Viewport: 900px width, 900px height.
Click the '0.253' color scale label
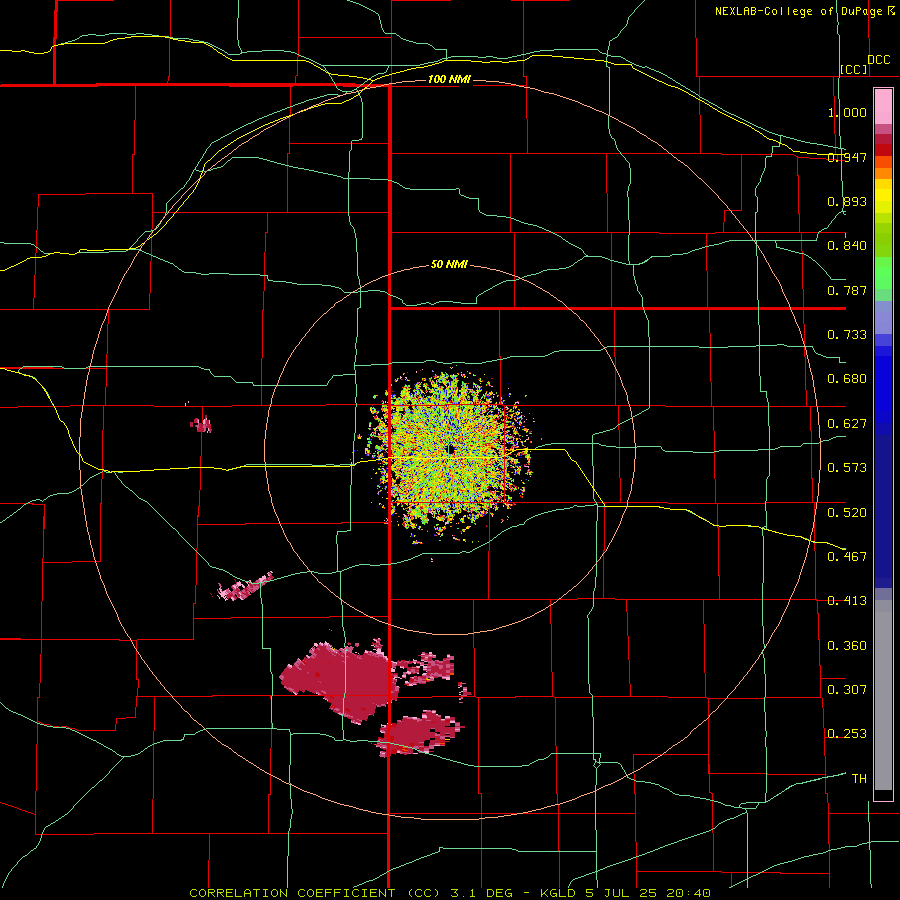[x=847, y=734]
